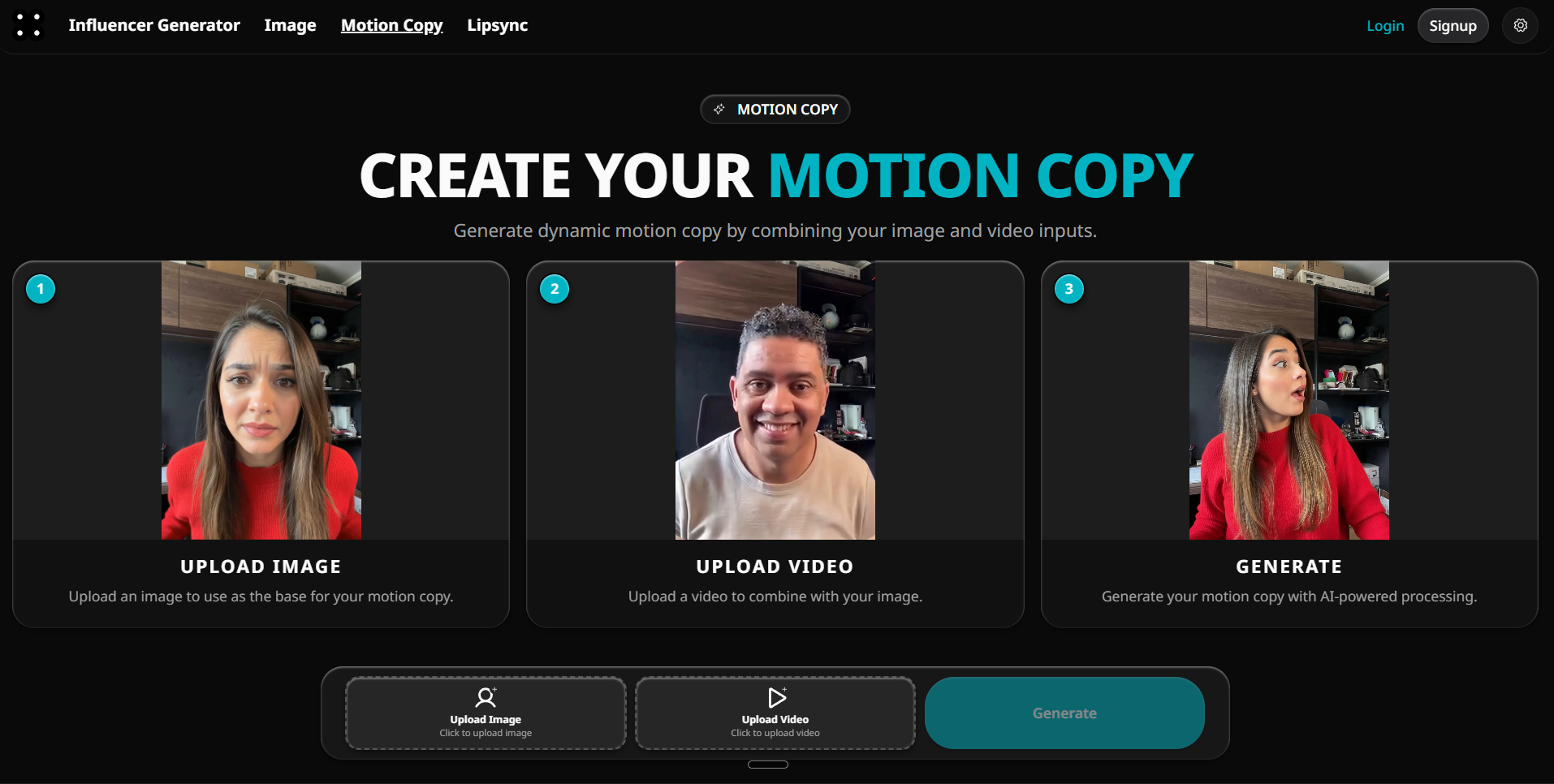Click the step 2 number badge
The height and width of the screenshot is (784, 1554).
555,289
